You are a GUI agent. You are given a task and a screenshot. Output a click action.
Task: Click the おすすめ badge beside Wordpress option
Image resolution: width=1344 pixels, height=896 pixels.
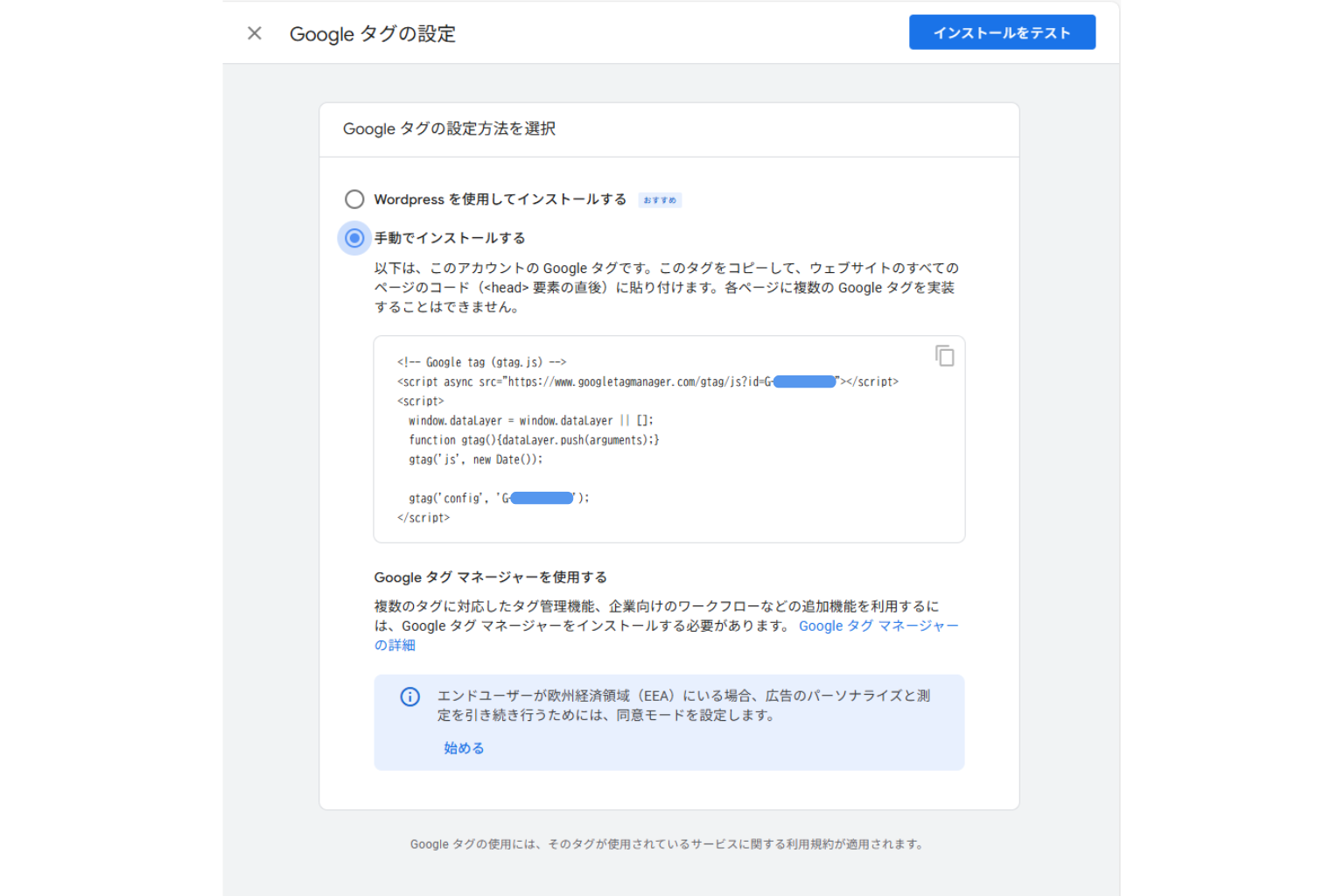[x=660, y=200]
